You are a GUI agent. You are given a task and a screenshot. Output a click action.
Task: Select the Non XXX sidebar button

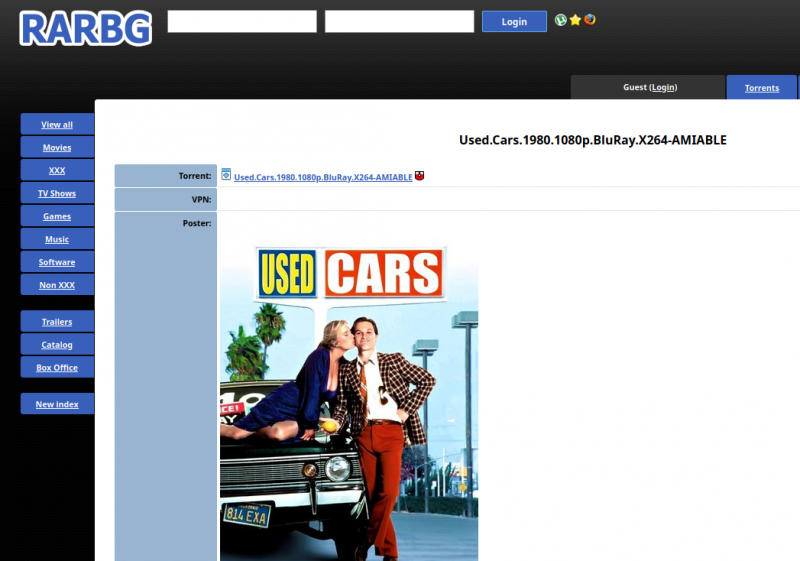pos(57,285)
